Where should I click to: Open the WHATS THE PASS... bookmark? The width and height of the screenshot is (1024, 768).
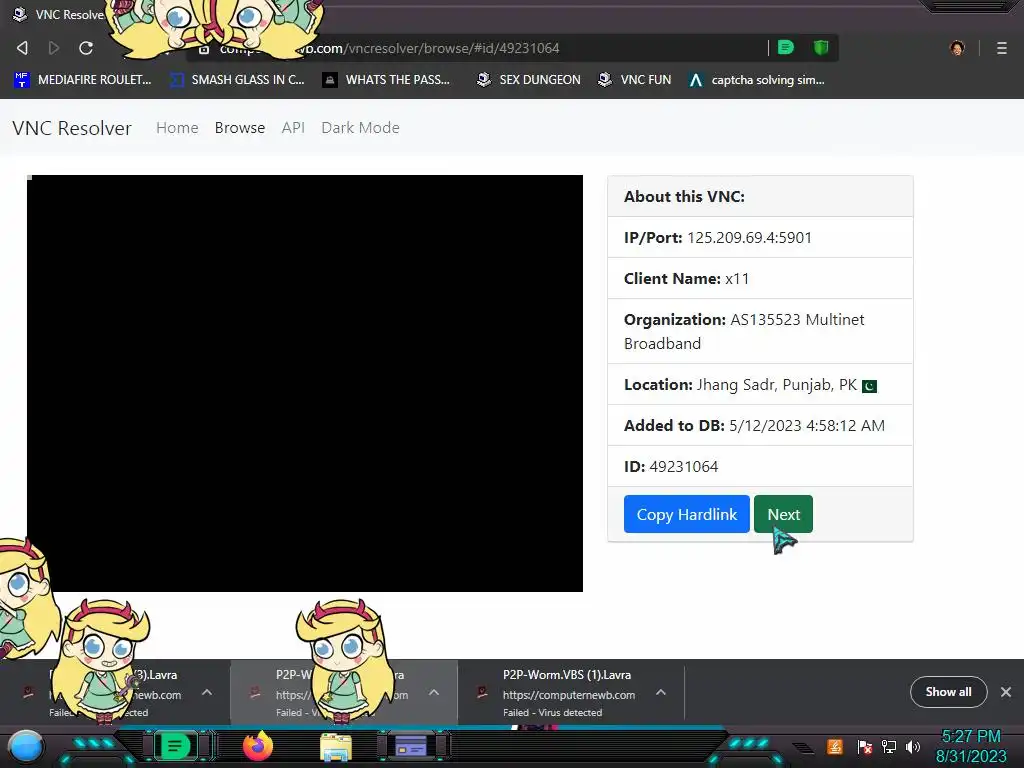386,80
